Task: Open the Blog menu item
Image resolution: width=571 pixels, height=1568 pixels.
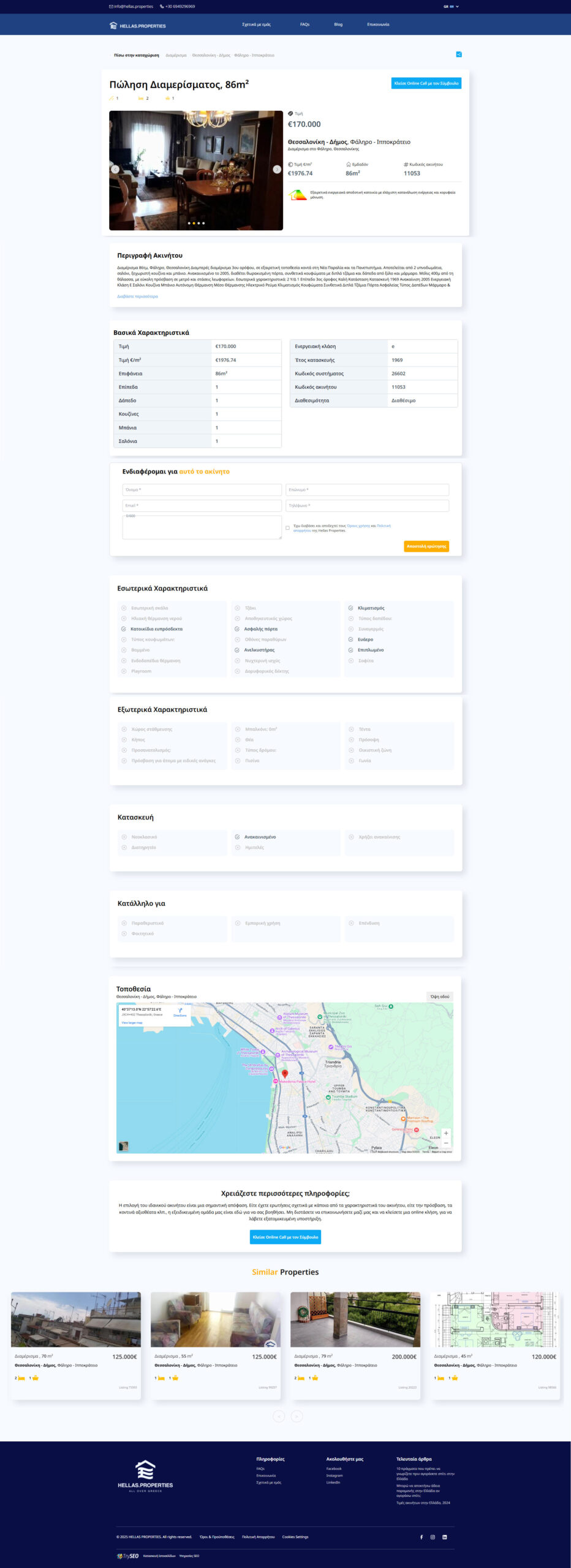Action: coord(338,24)
